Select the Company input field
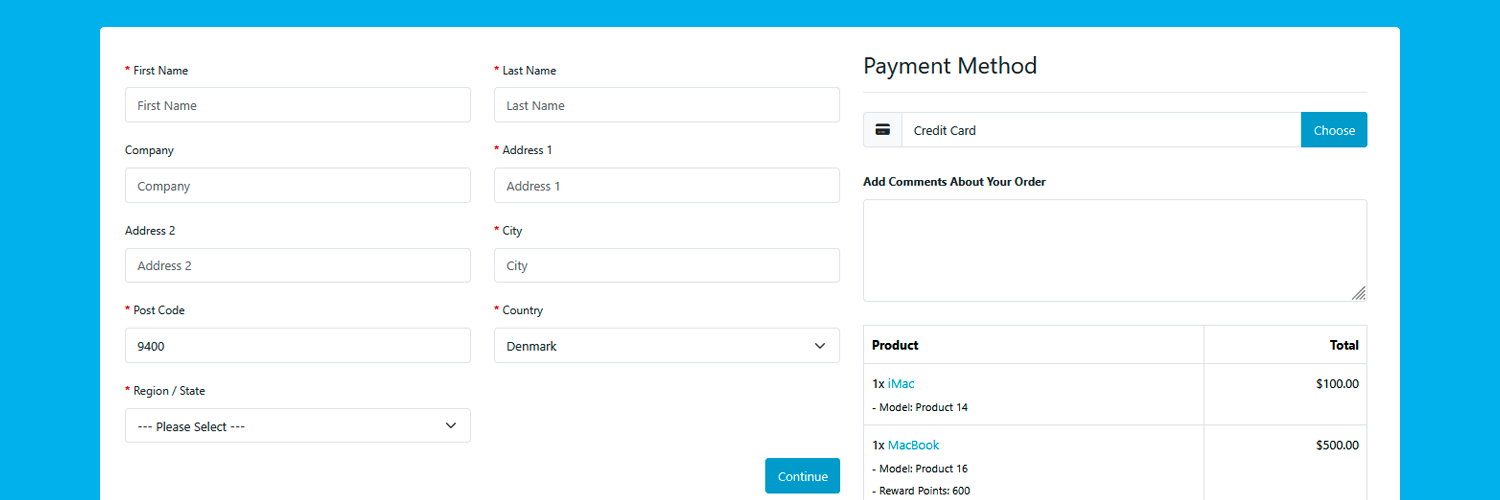 tap(297, 186)
